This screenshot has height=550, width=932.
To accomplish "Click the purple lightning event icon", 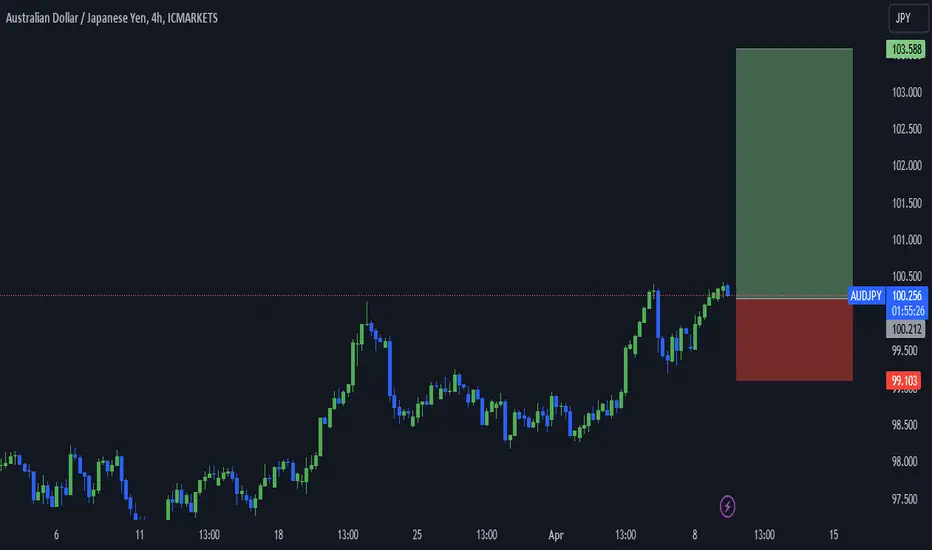I will coord(727,507).
